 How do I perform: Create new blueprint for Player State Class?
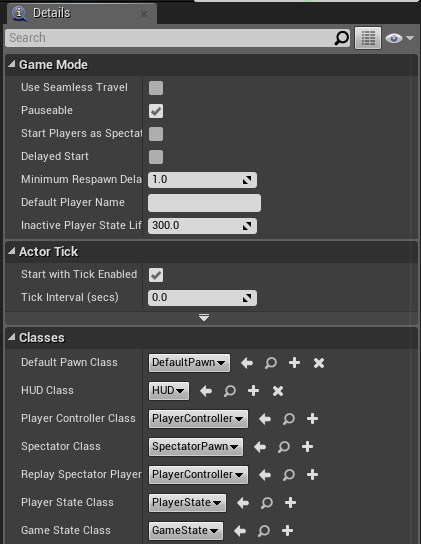(x=290, y=503)
